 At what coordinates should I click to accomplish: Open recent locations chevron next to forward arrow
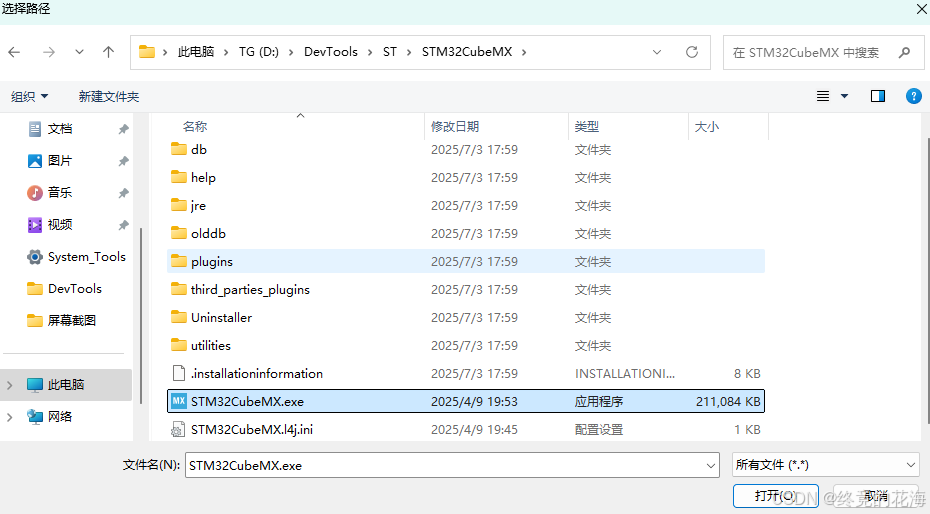(79, 52)
